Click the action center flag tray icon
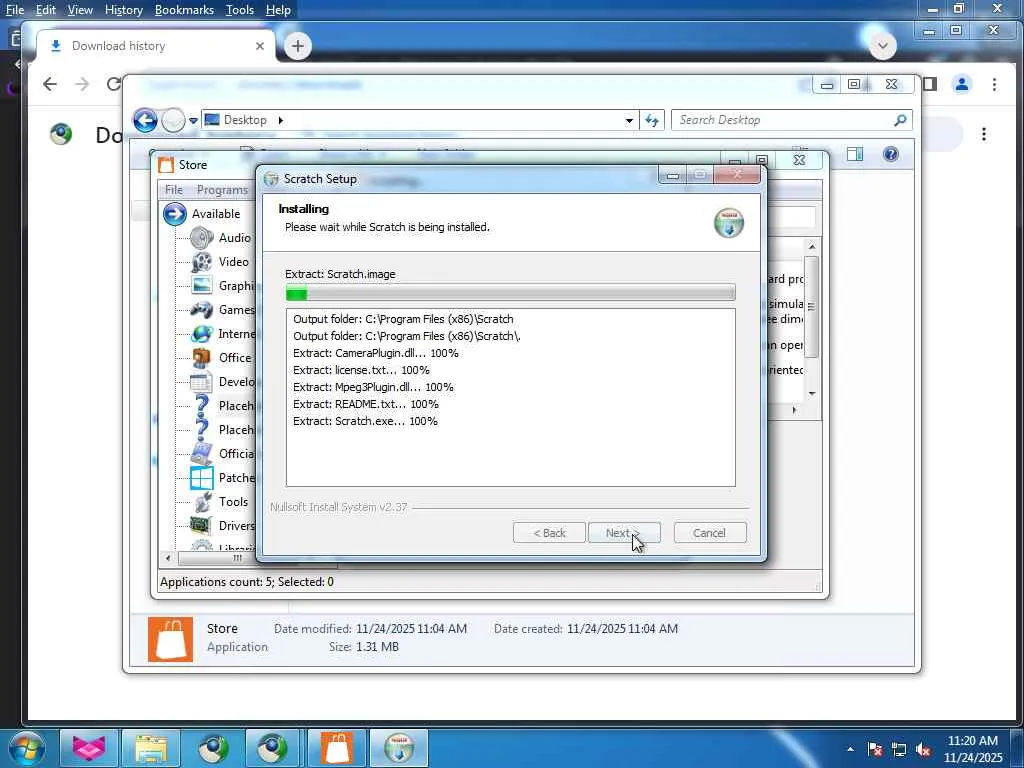This screenshot has height=768, width=1024. [x=875, y=750]
